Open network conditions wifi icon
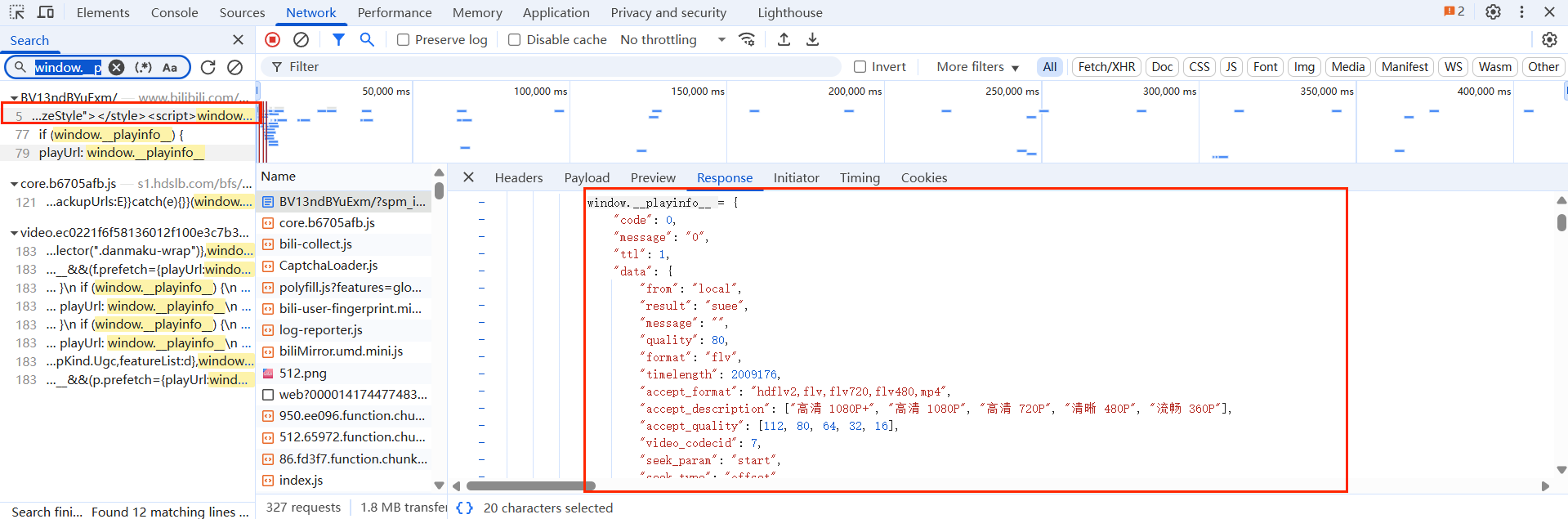The width and height of the screenshot is (1568, 519). tap(747, 39)
